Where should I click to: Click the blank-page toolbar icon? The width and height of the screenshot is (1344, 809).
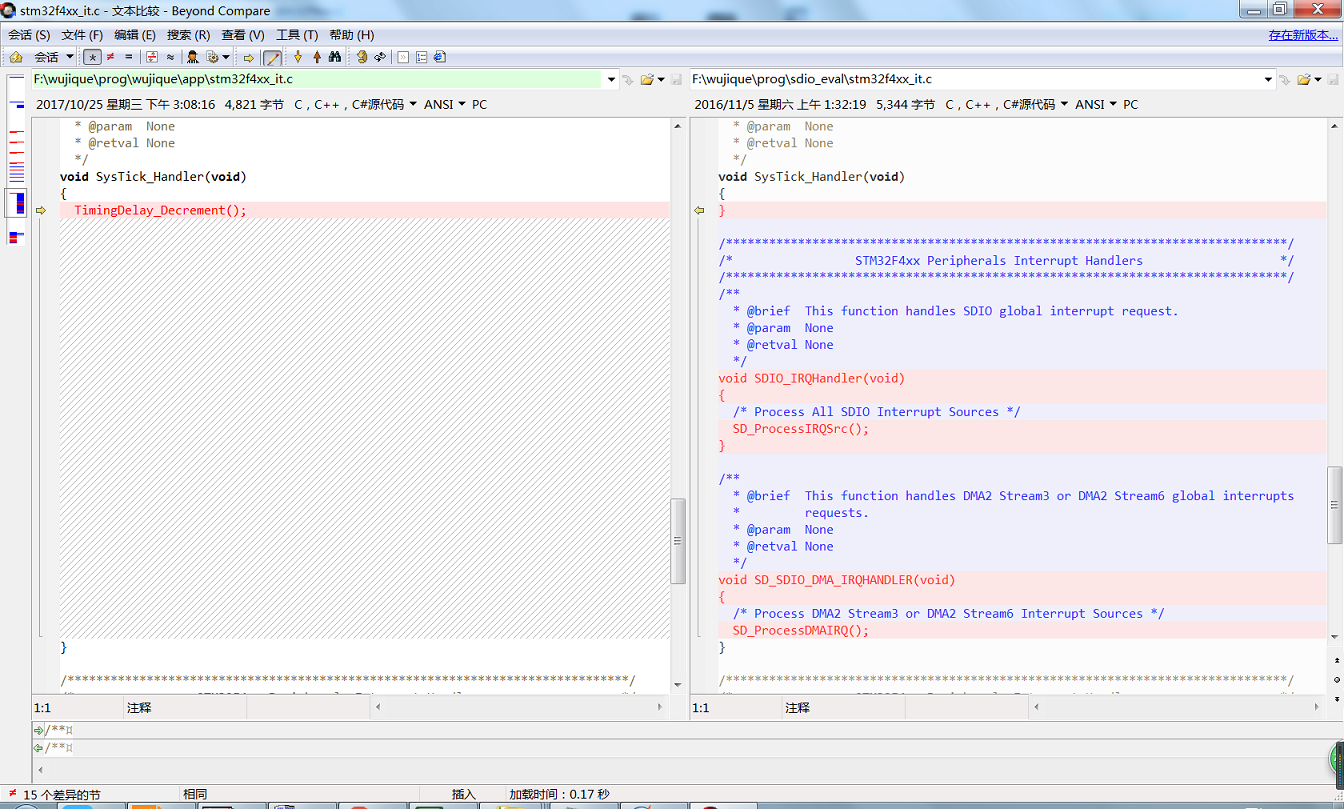pyautogui.click(x=403, y=57)
